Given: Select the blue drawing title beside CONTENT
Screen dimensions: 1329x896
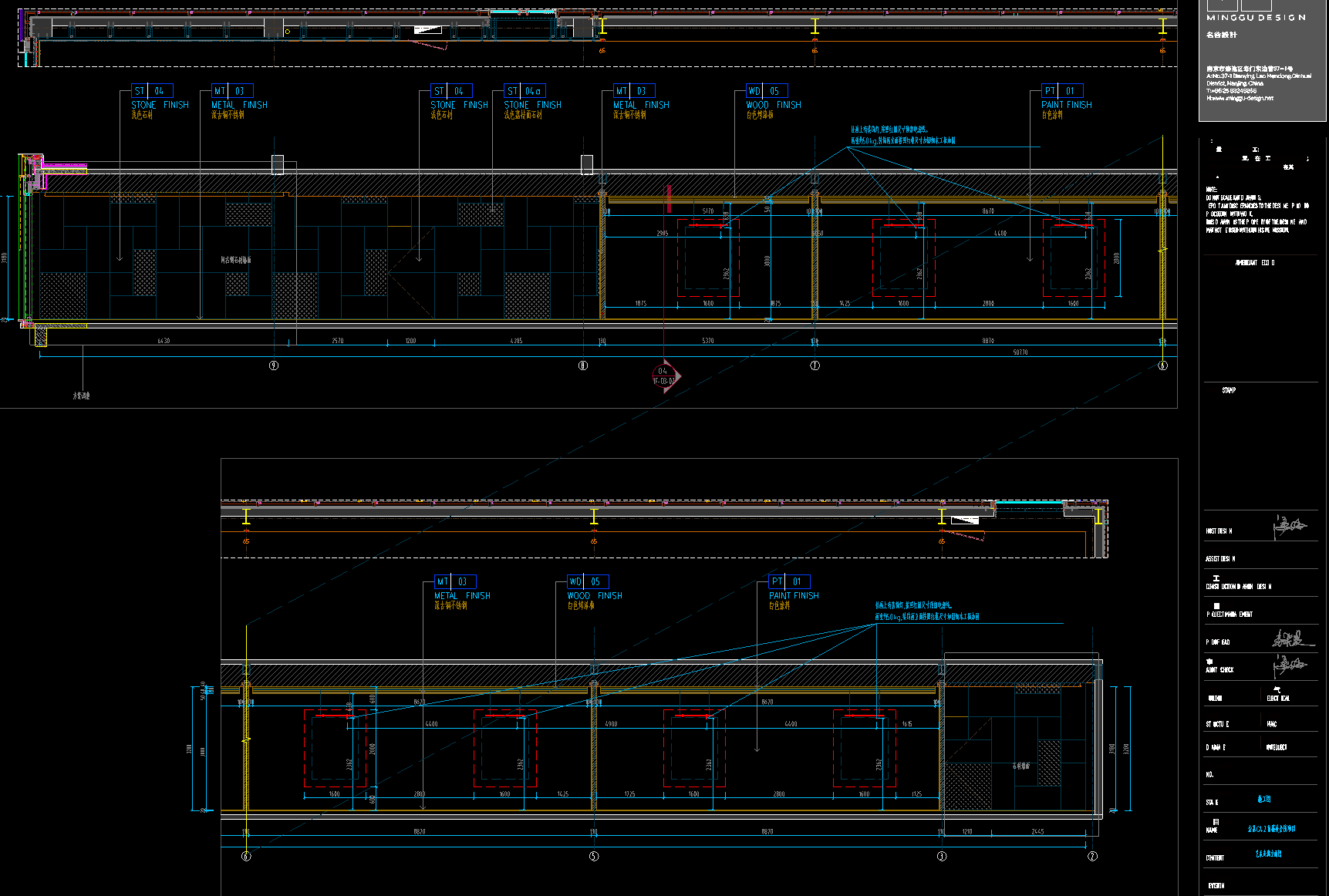Looking at the screenshot, I should 1268,854.
